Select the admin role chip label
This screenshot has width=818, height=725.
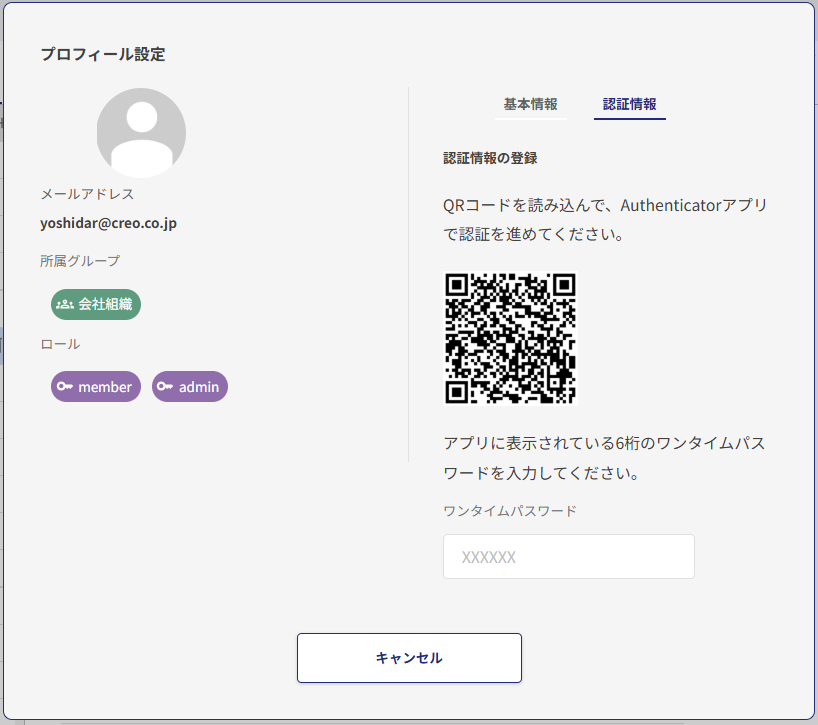[x=198, y=387]
